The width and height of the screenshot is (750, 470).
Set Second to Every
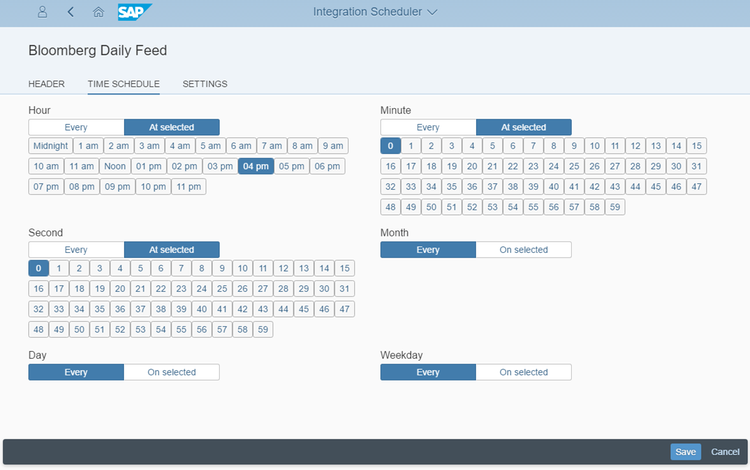[76, 250]
